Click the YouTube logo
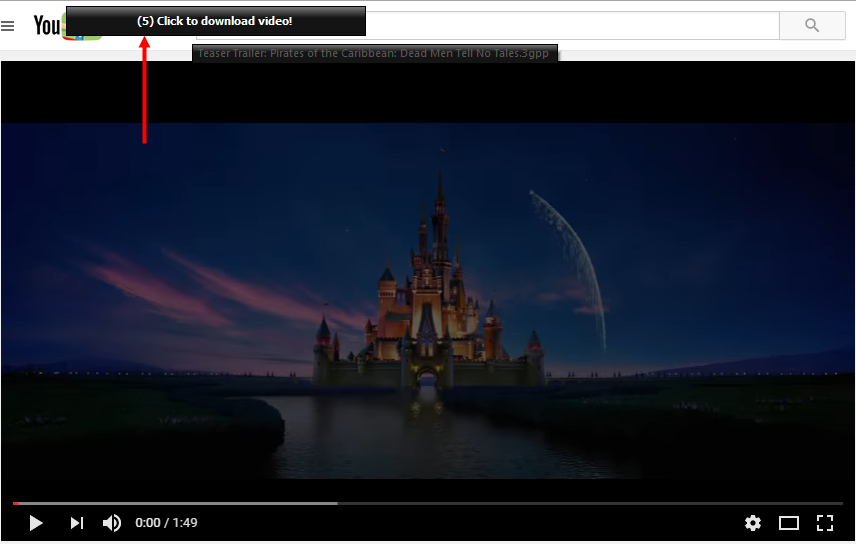 pos(47,25)
